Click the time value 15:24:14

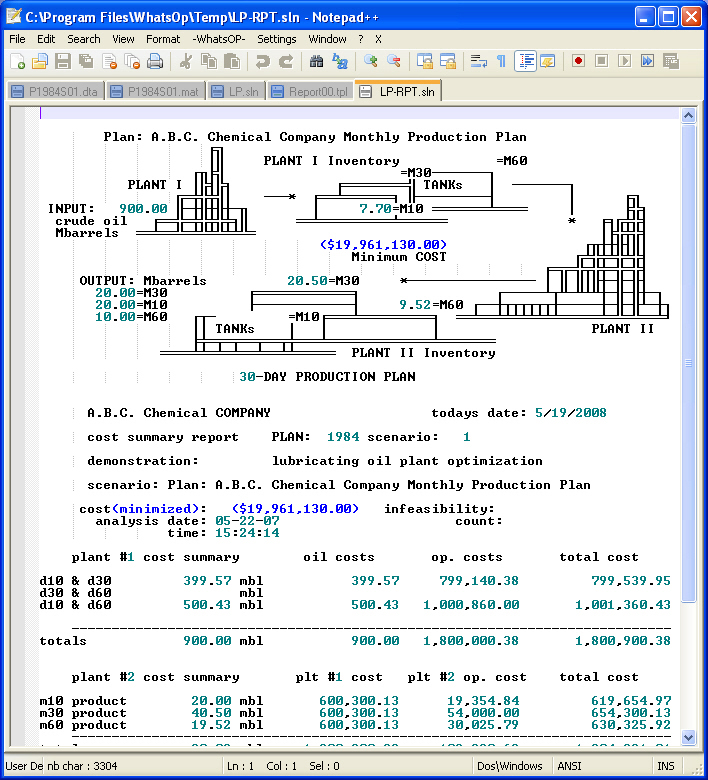pyautogui.click(x=247, y=533)
